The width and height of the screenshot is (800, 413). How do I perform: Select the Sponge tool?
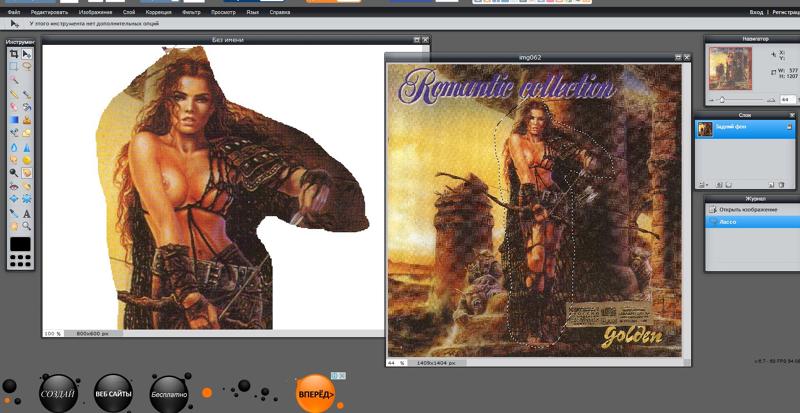click(27, 159)
